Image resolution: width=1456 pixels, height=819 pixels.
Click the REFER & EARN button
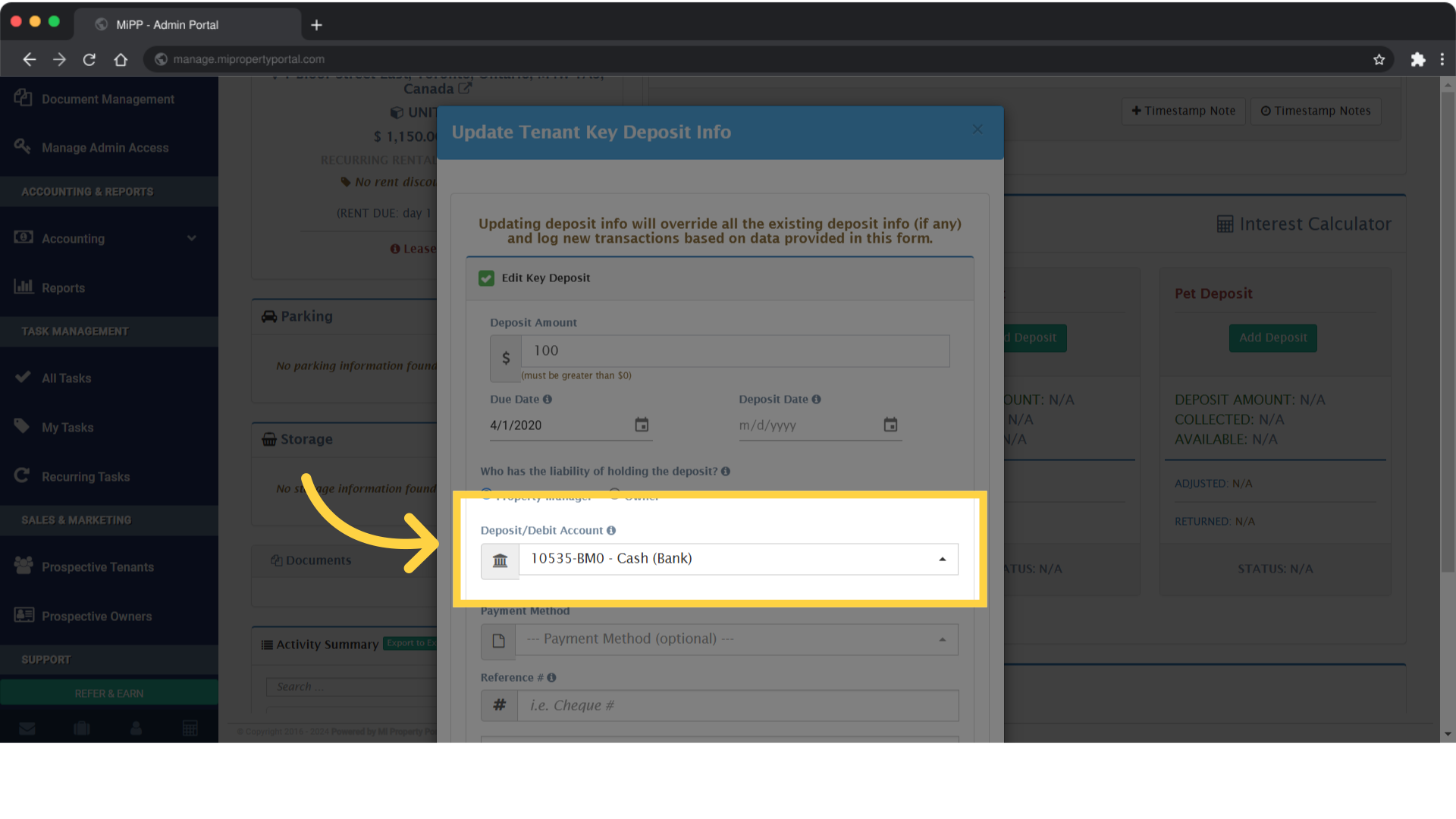pyautogui.click(x=108, y=693)
